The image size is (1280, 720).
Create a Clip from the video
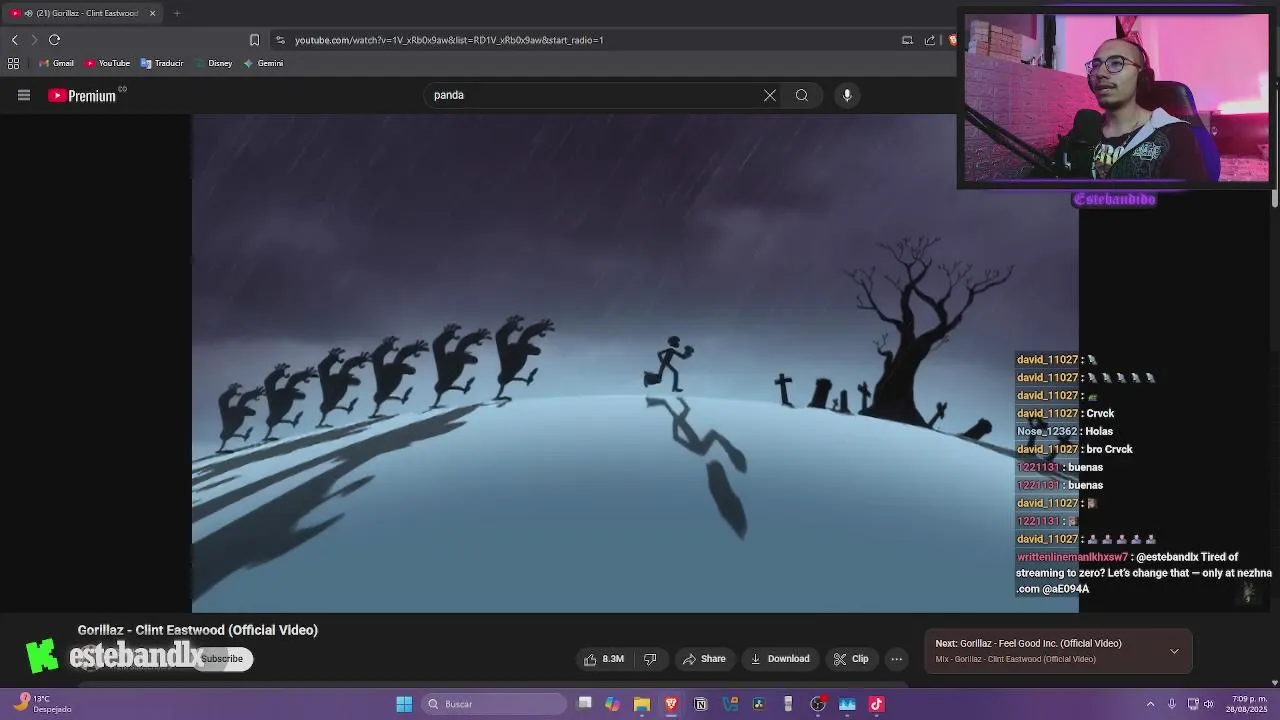coord(851,659)
